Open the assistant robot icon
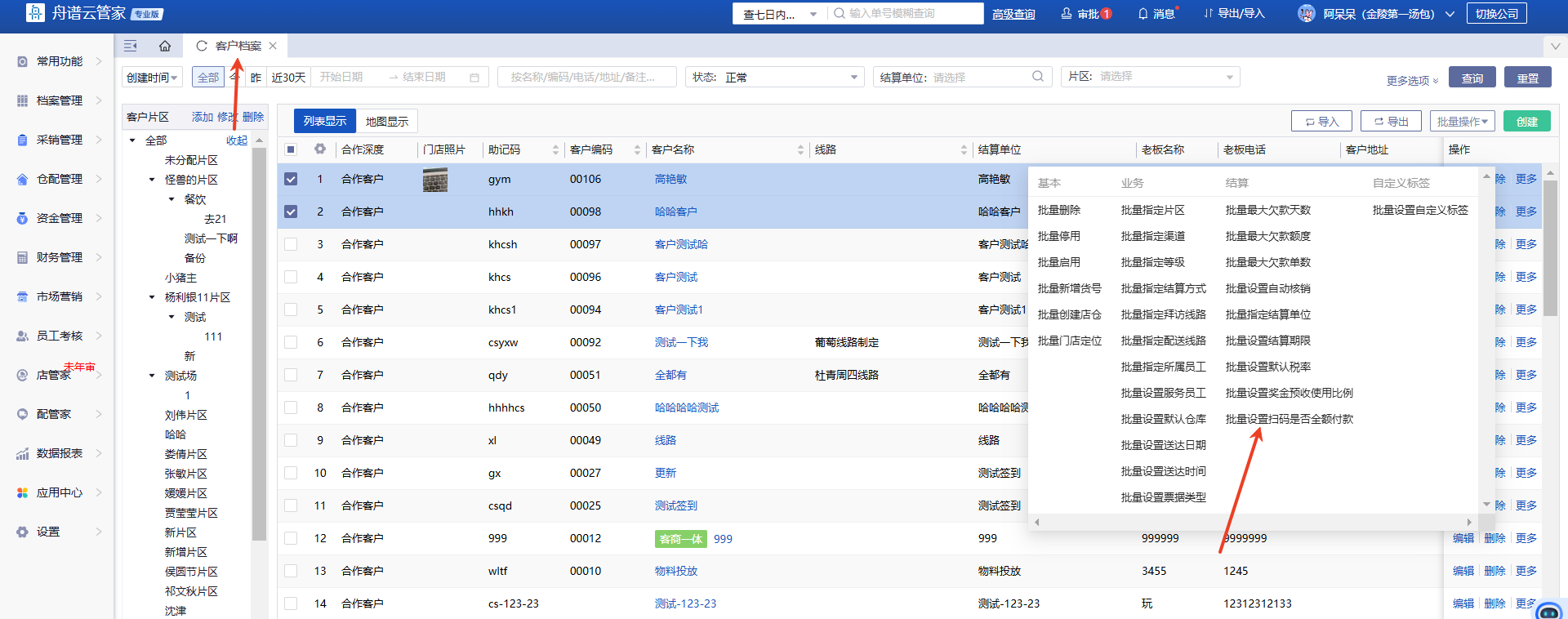Image resolution: width=1568 pixels, height=619 pixels. click(x=1548, y=612)
